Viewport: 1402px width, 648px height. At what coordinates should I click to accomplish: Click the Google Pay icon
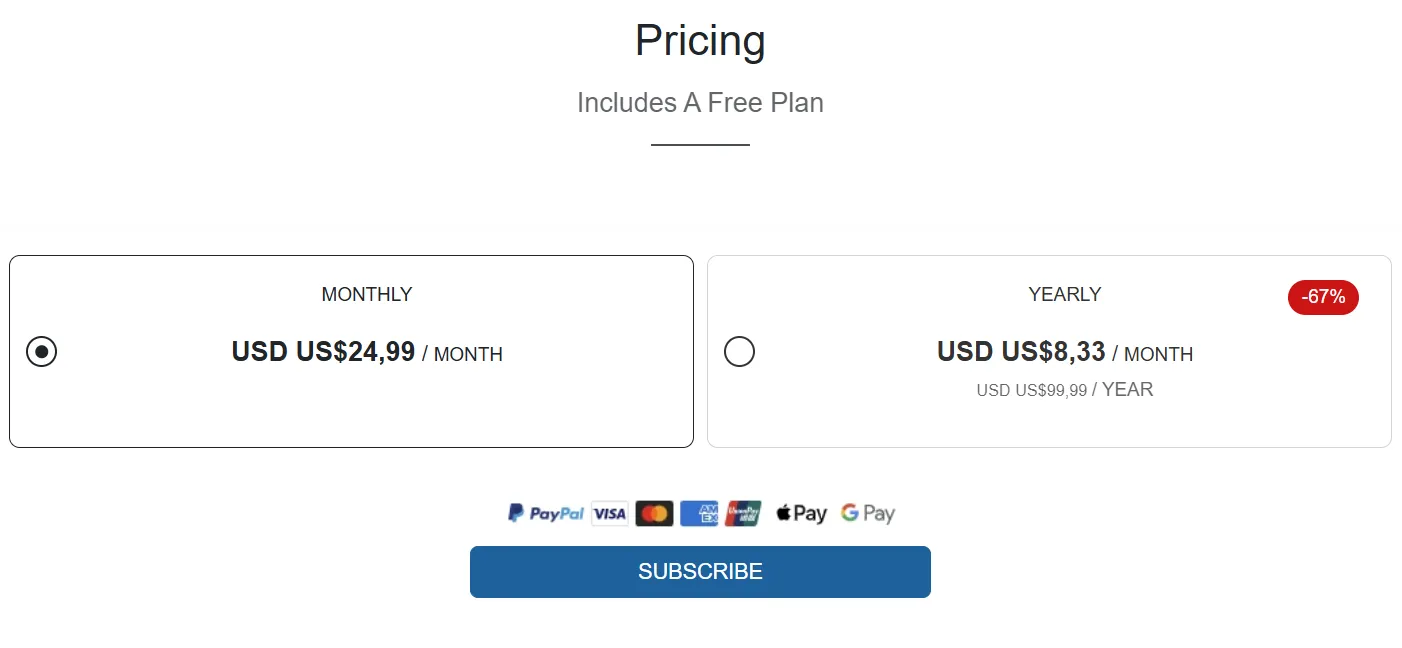click(x=867, y=513)
